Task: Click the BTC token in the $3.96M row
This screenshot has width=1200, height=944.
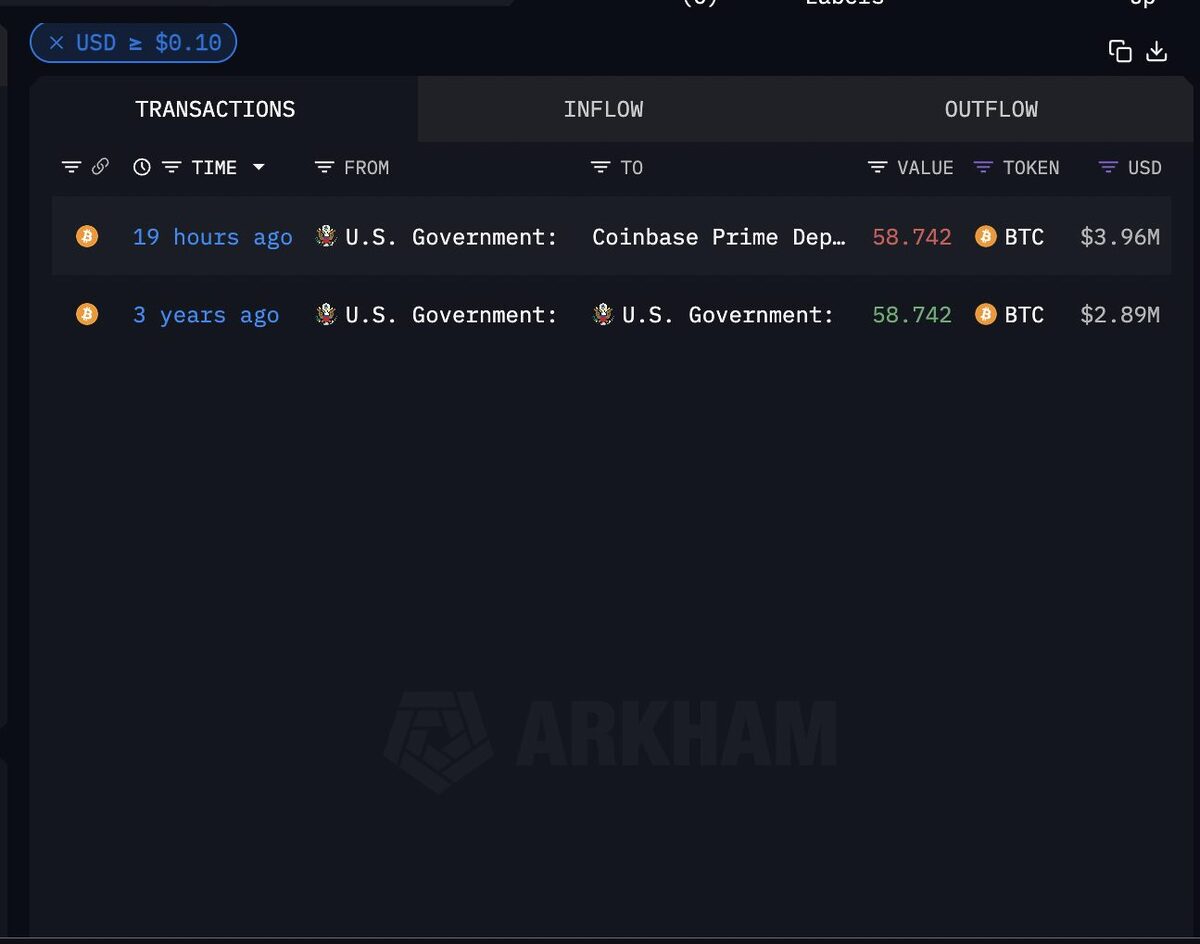Action: (1010, 237)
